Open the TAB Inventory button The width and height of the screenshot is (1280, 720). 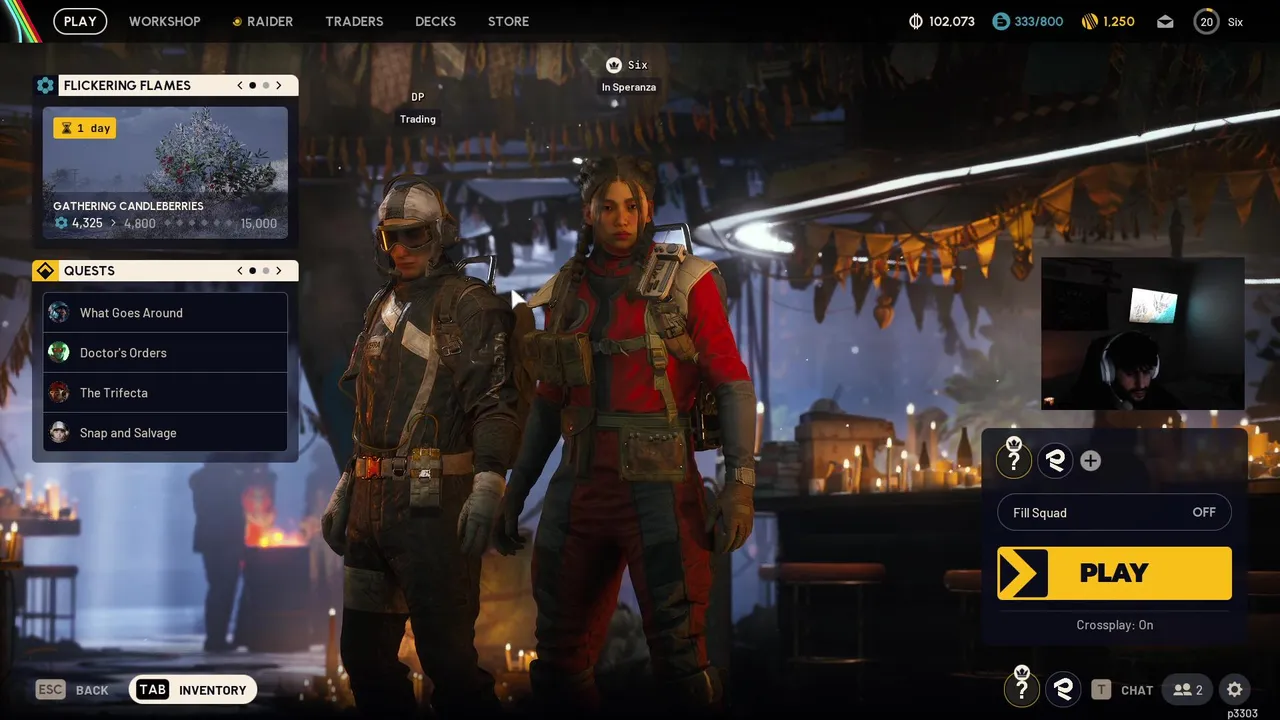point(193,690)
